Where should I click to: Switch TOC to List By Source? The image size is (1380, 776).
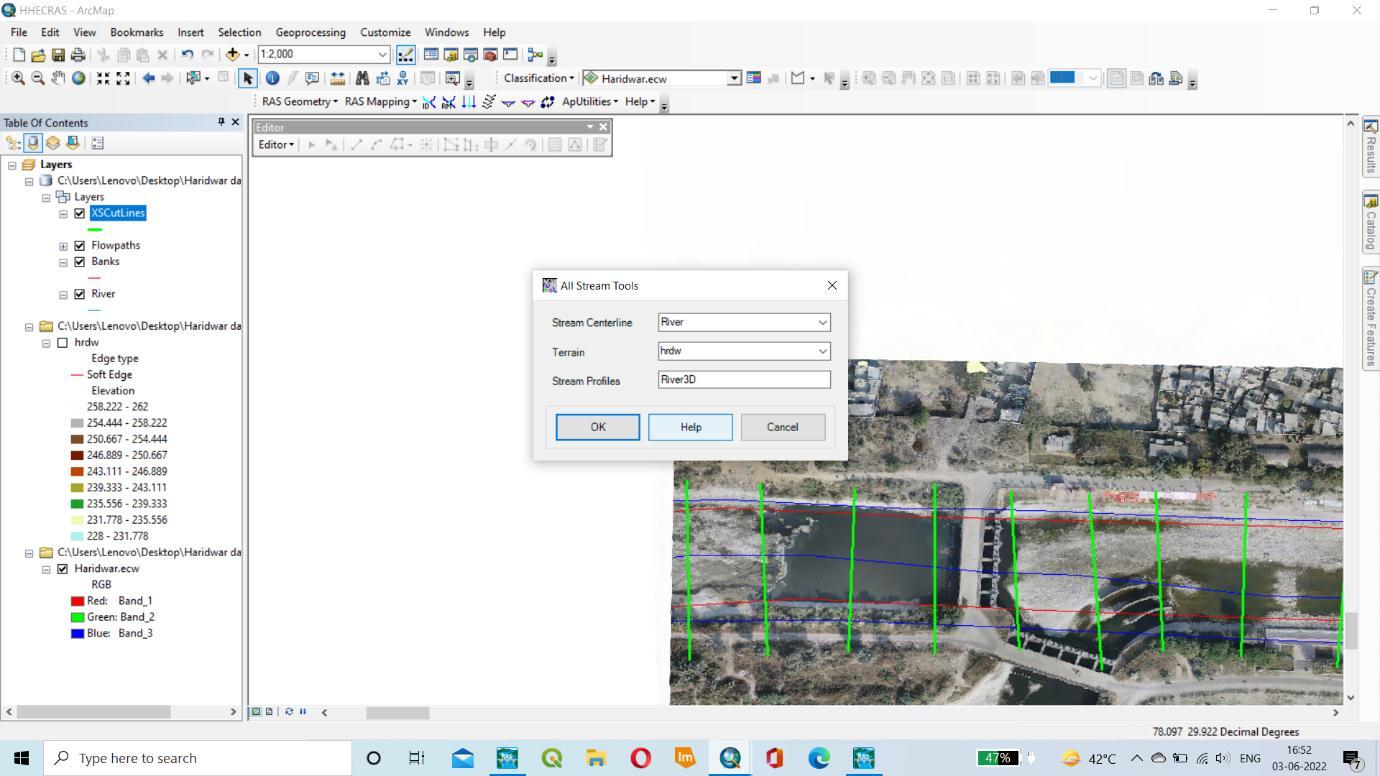click(33, 143)
